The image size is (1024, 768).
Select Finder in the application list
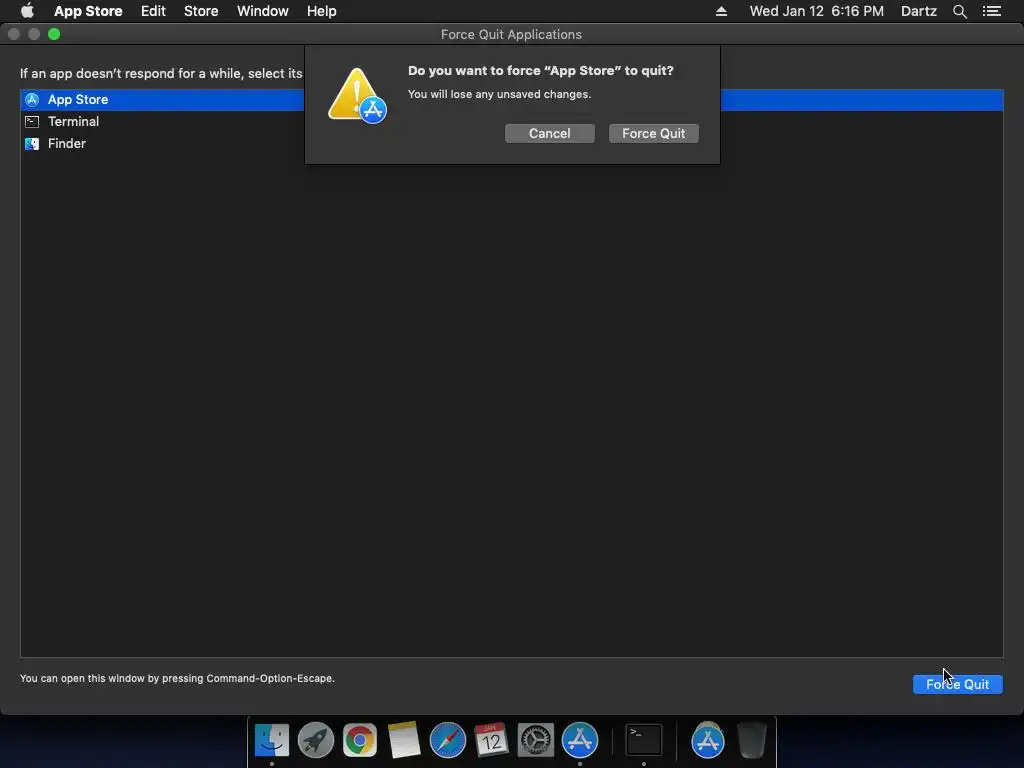(x=511, y=144)
